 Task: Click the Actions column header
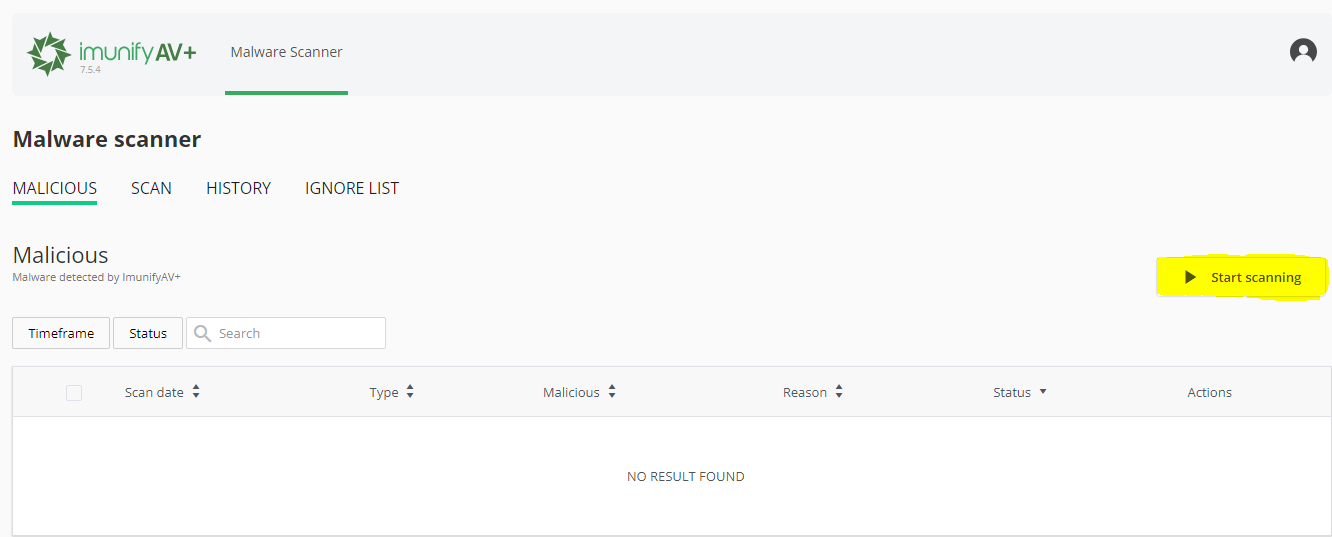[x=1209, y=392]
